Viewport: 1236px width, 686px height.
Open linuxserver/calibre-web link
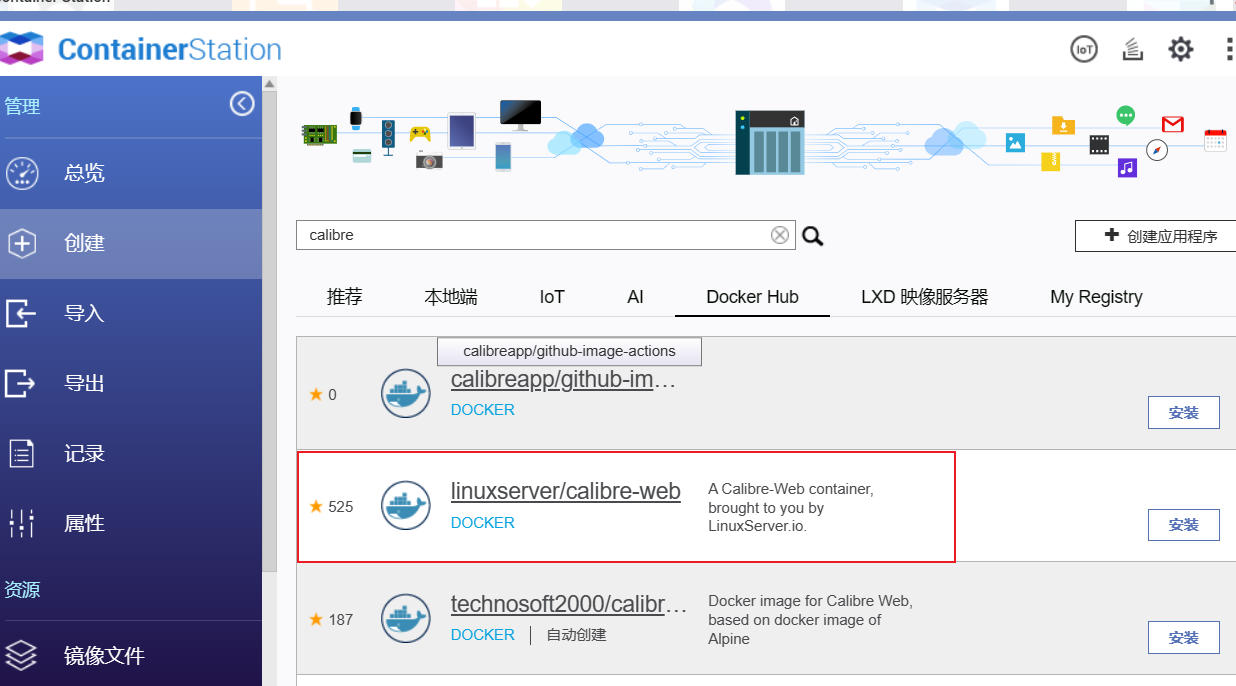pos(566,492)
